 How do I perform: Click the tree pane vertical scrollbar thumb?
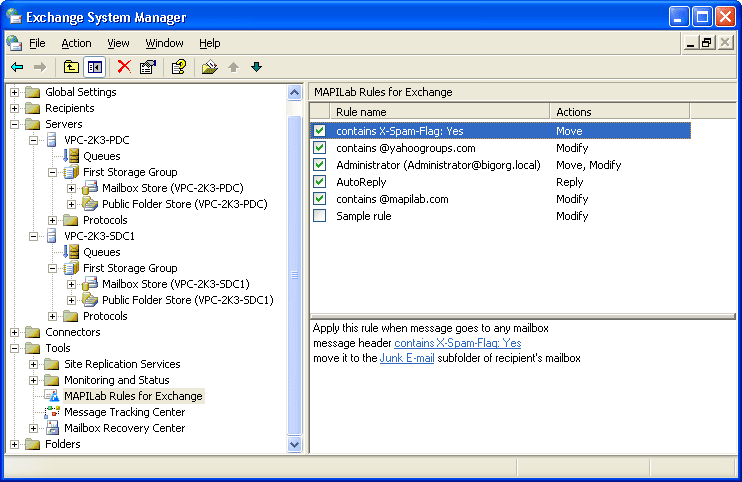coord(294,274)
